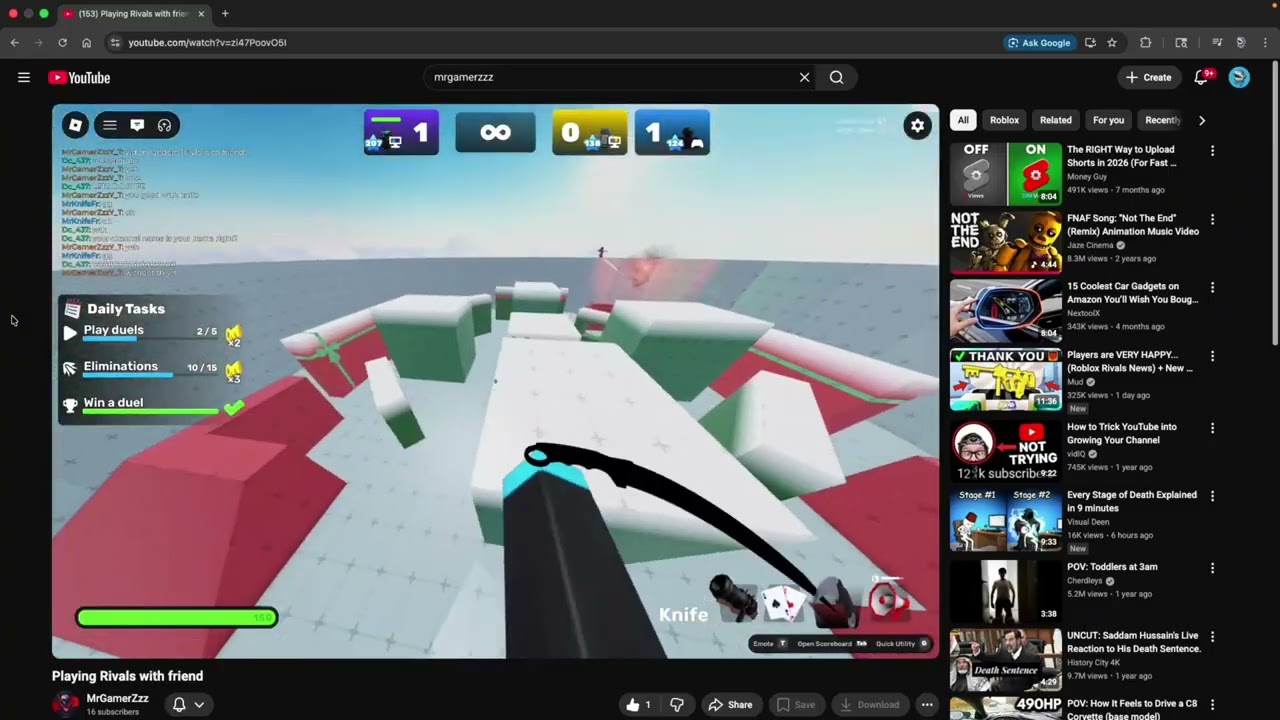Open the Every Stage of Death Explained title
Image resolution: width=1280 pixels, height=720 pixels.
click(1132, 501)
